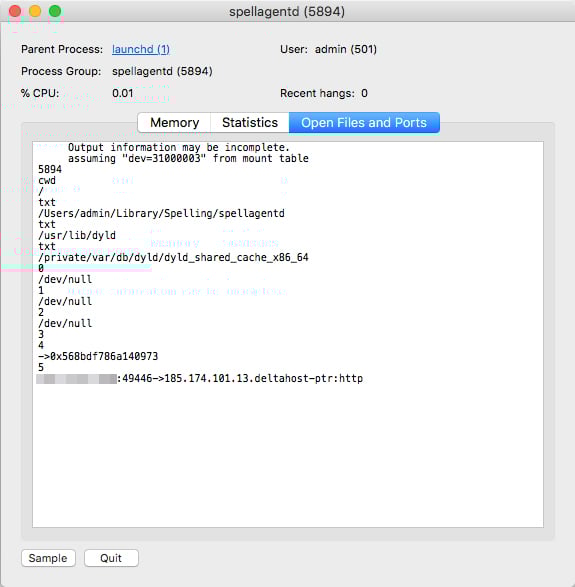Select the Open Files and Ports tab
The image size is (575, 587).
(364, 122)
